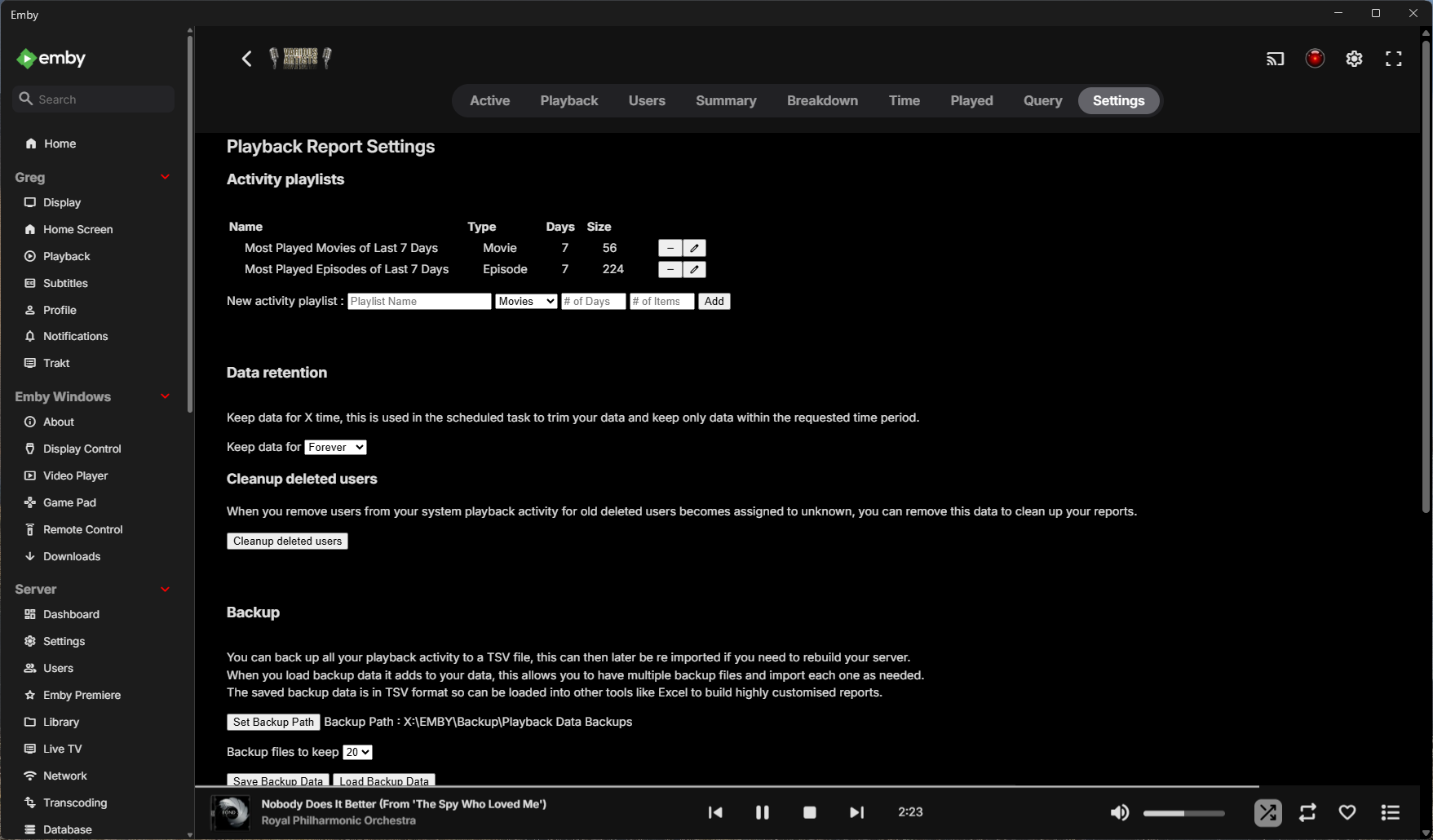The width and height of the screenshot is (1433, 840).
Task: Favorite the song Nobody Does It Better
Action: (x=1347, y=812)
